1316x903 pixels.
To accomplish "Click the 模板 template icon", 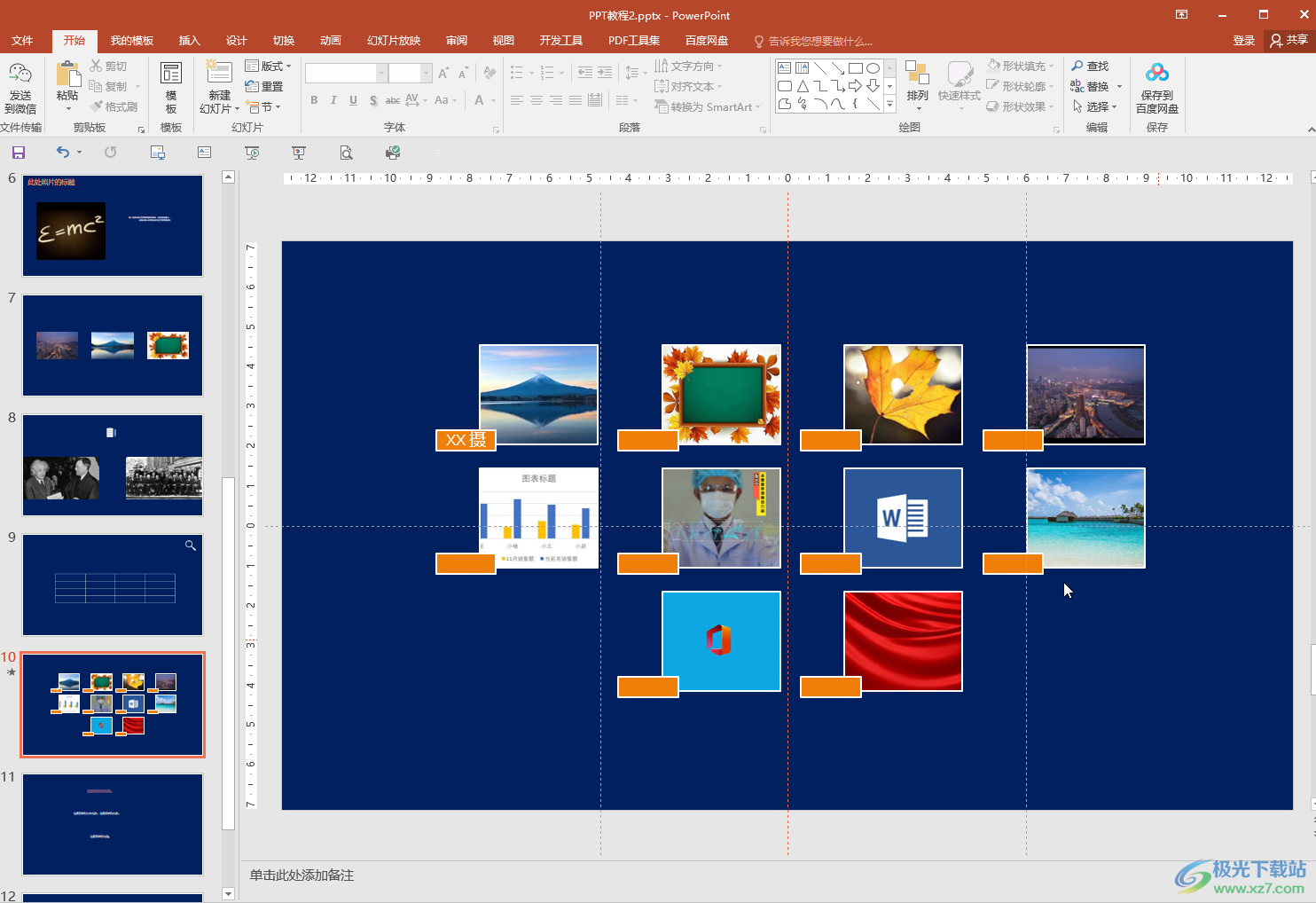I will tap(171, 74).
